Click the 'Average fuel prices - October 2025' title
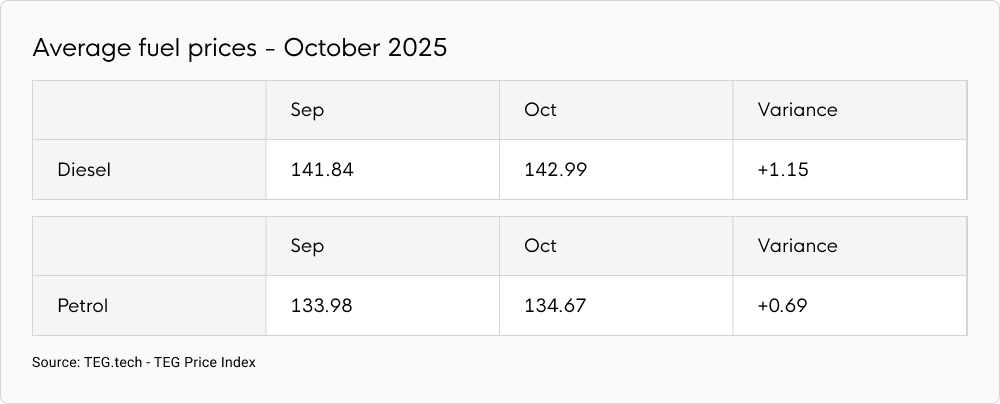Image resolution: width=1000 pixels, height=404 pixels. [239, 49]
